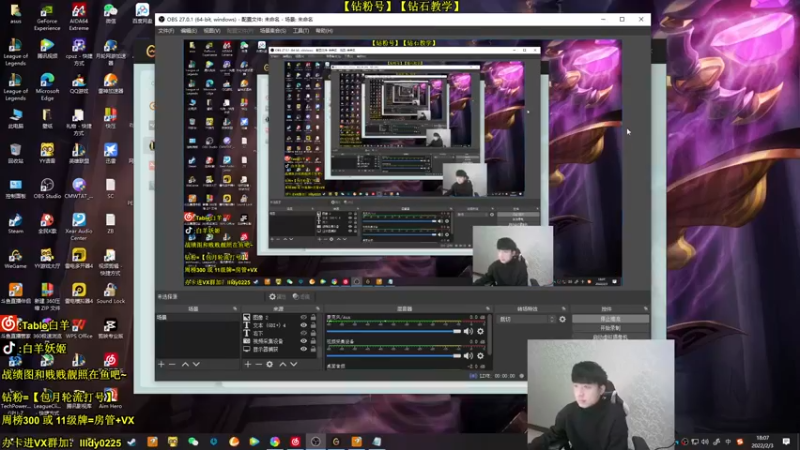
Task: Click the taskbar clock showing 18:07
Action: click(762, 442)
